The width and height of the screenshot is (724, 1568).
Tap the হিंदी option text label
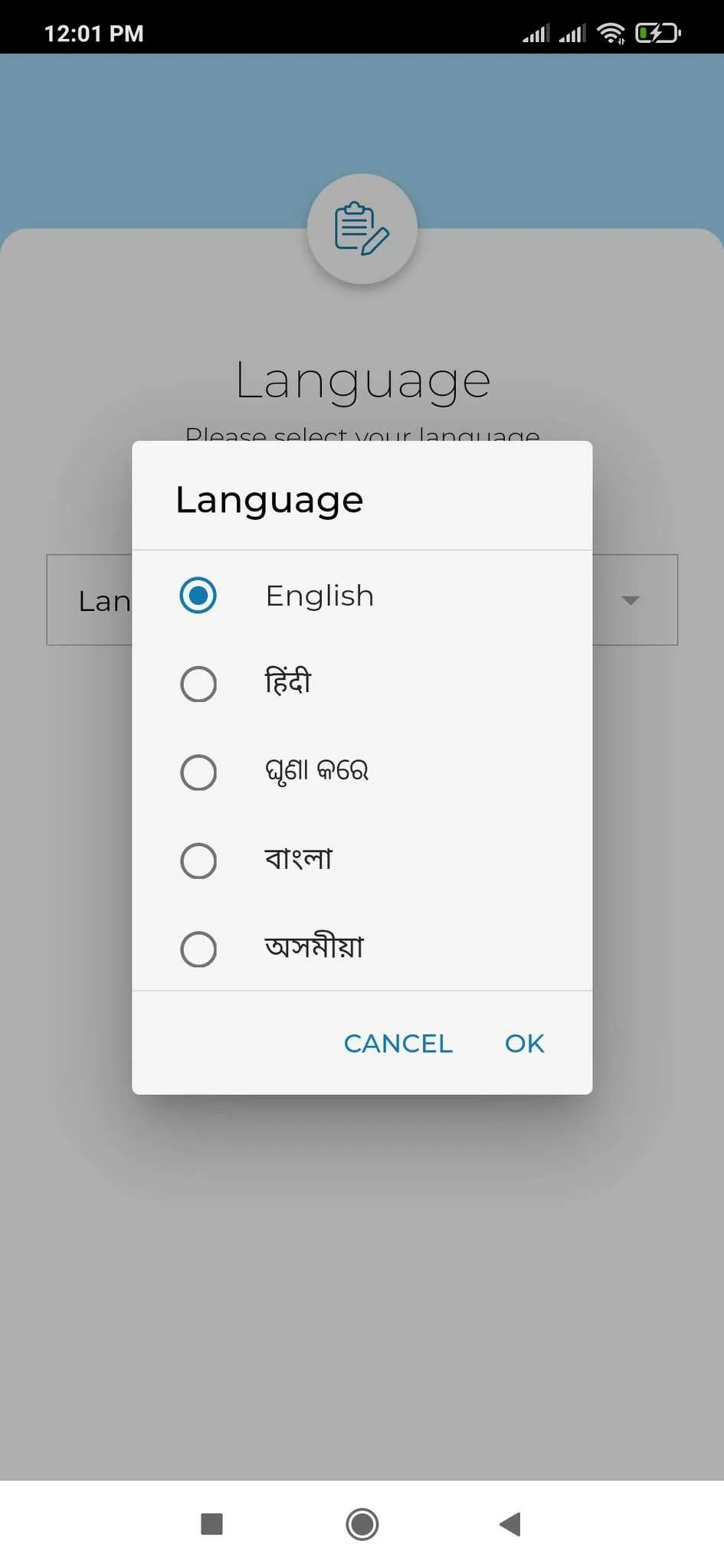coord(288,681)
